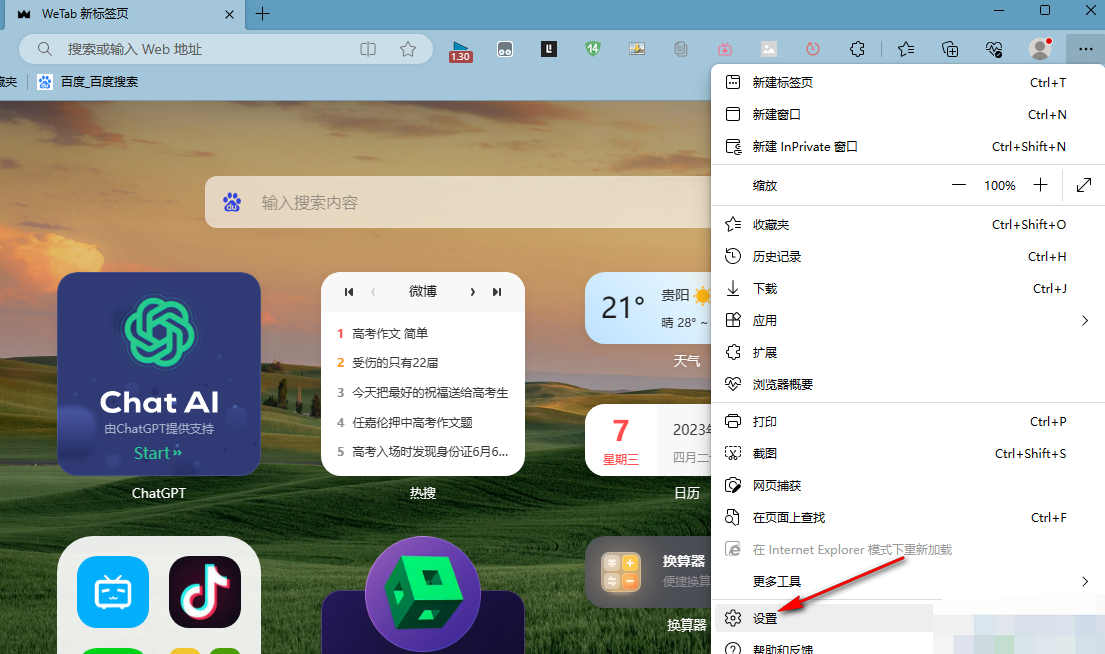Open Browser Essentials heart-pulse icon
Viewport: 1105px width, 654px height.
[x=993, y=49]
